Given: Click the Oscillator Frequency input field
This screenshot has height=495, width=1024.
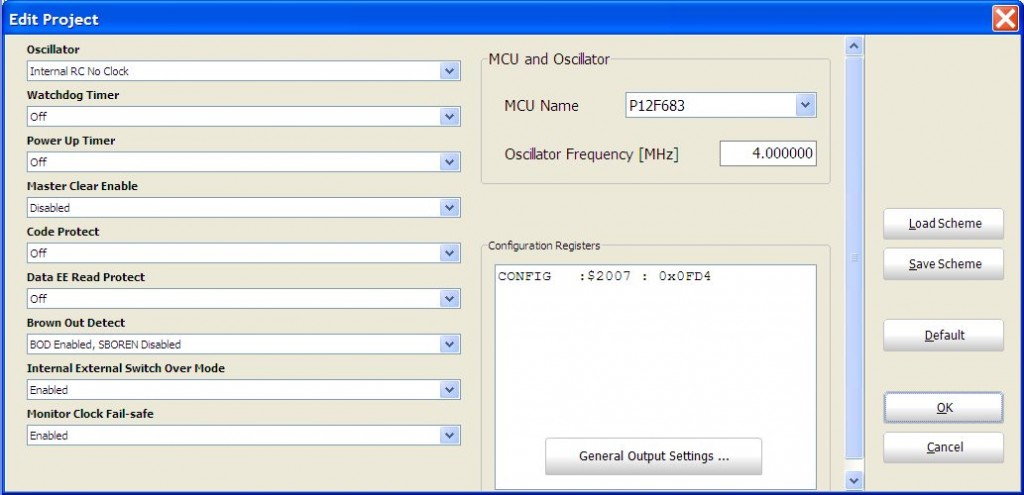Looking at the screenshot, I should pos(768,153).
